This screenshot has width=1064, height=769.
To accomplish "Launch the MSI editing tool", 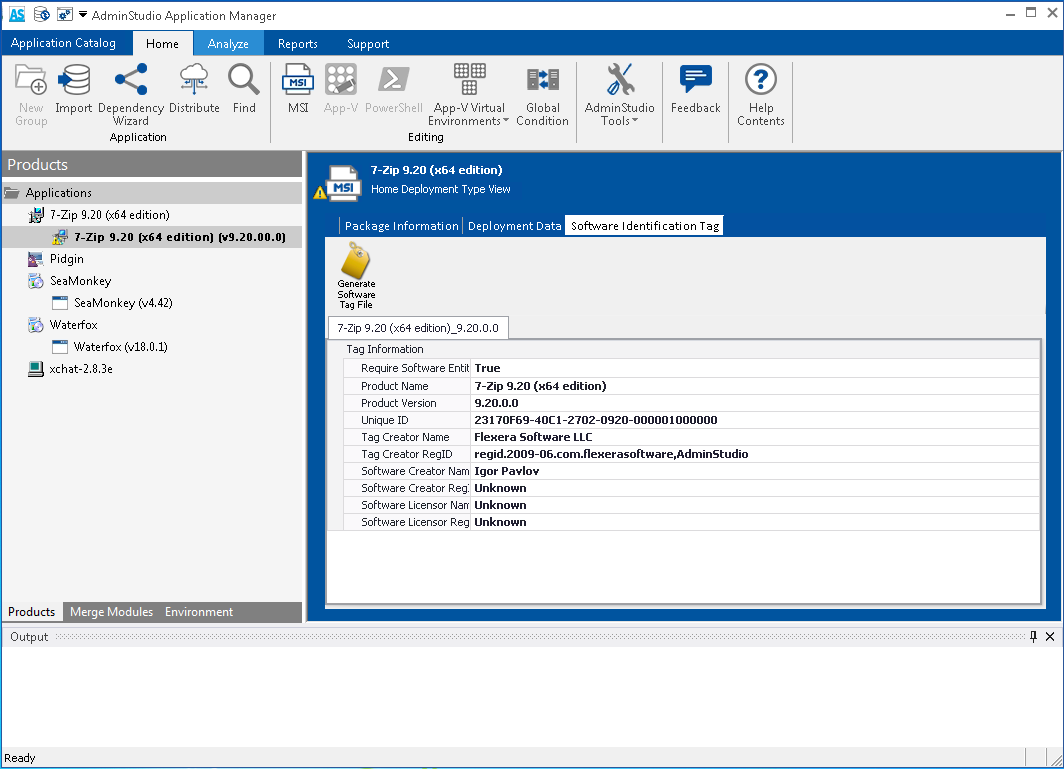I will pyautogui.click(x=298, y=89).
